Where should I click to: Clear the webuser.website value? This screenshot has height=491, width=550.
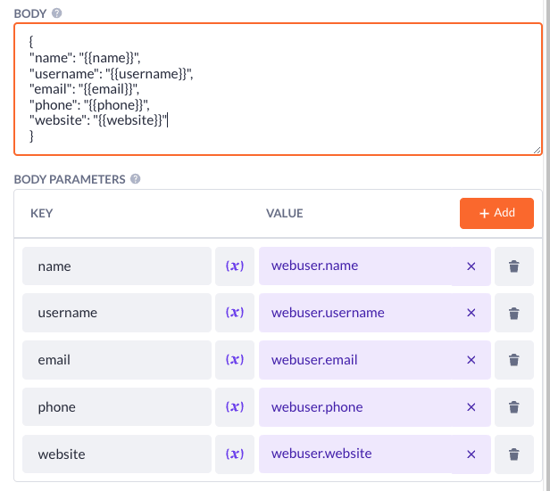tap(471, 454)
